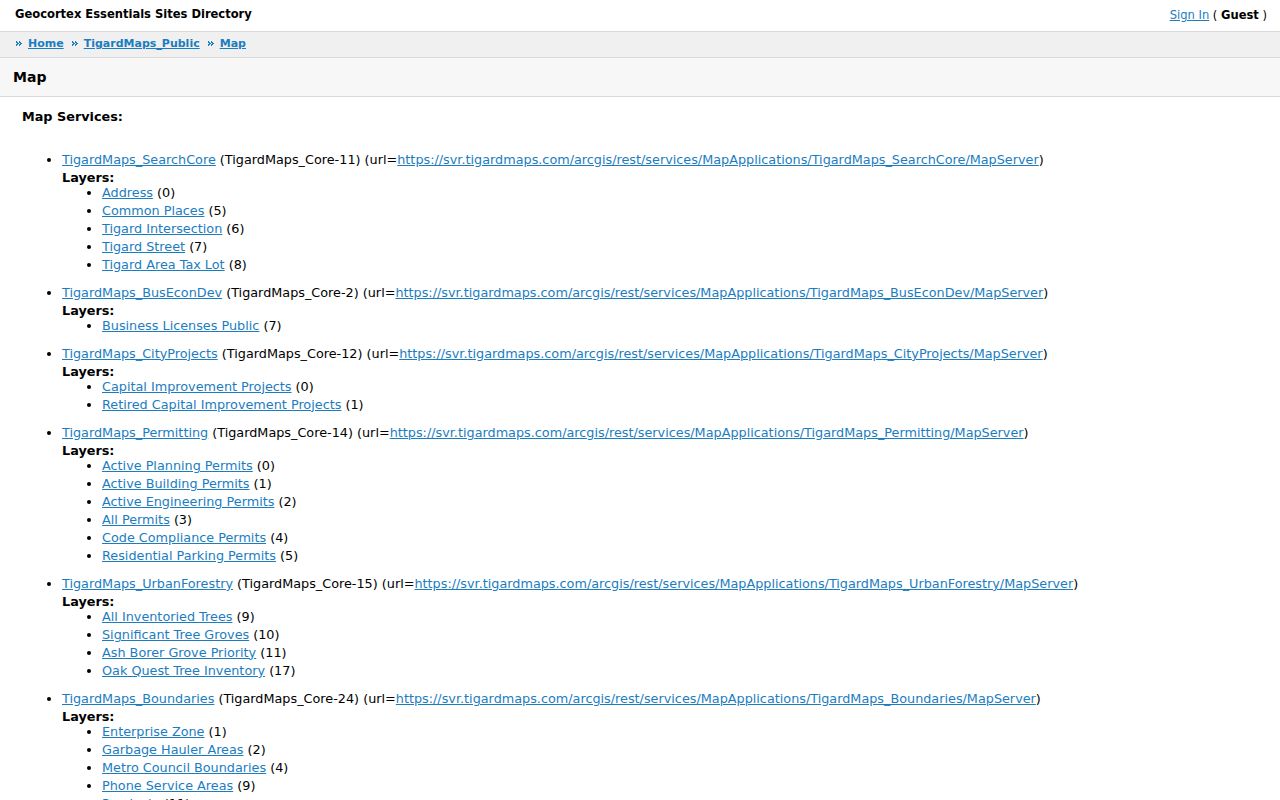This screenshot has height=800, width=1280.
Task: Open the Active Building Permits layer
Action: click(x=175, y=484)
